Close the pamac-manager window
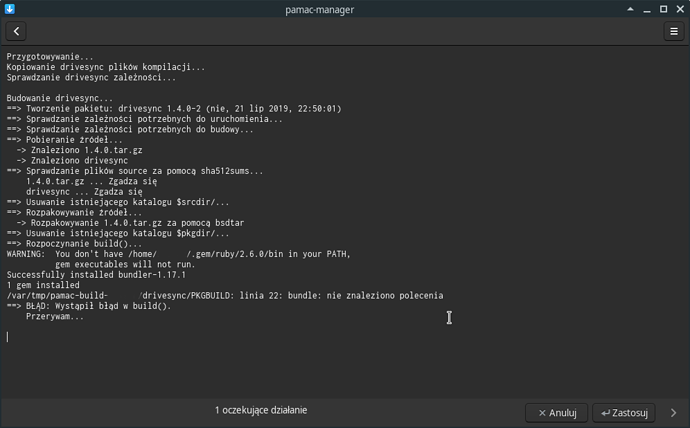The width and height of the screenshot is (690, 428). (x=680, y=9)
